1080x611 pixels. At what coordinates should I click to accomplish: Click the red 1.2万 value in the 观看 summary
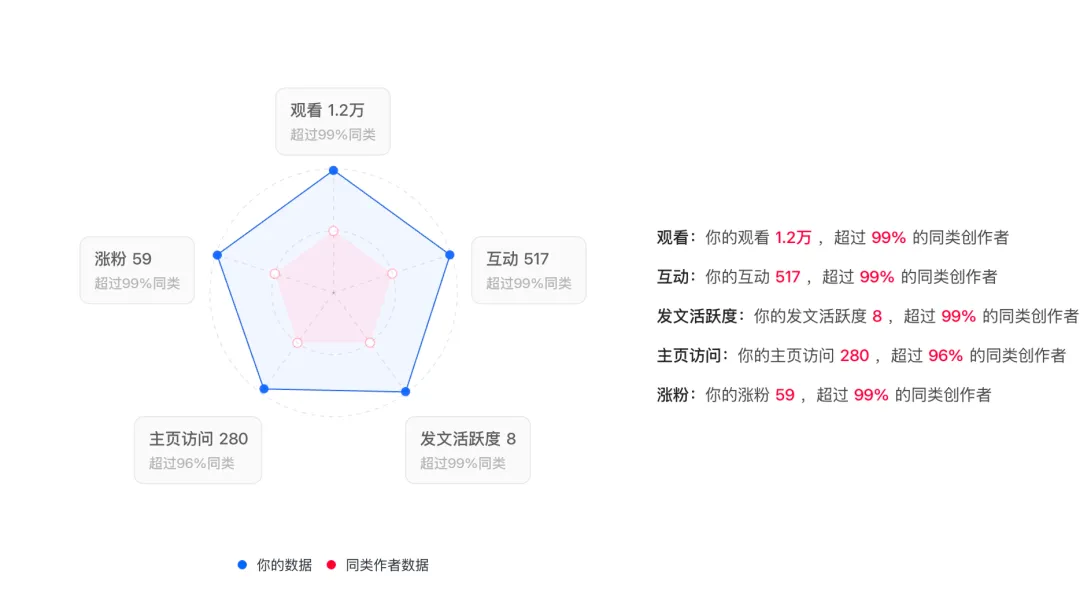click(793, 238)
